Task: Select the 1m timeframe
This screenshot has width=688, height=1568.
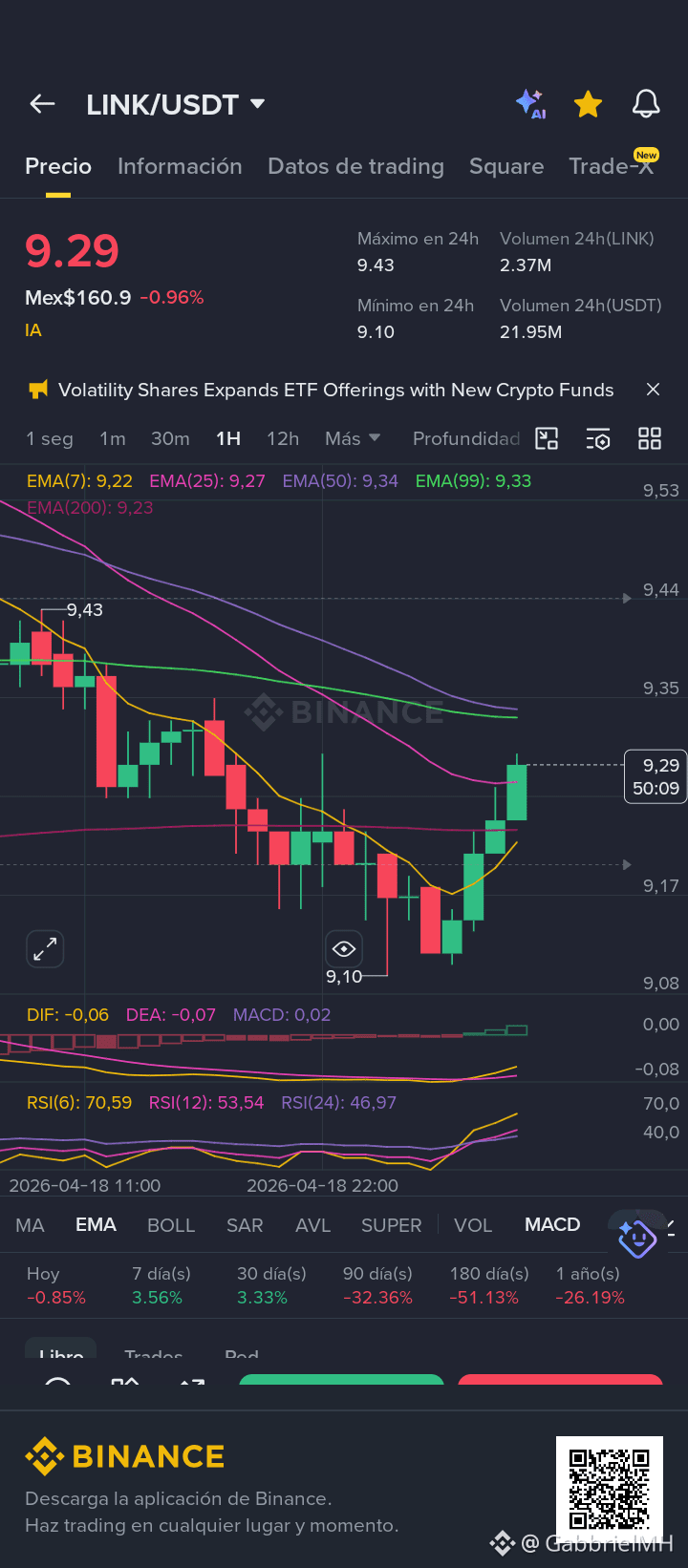Action: click(113, 439)
